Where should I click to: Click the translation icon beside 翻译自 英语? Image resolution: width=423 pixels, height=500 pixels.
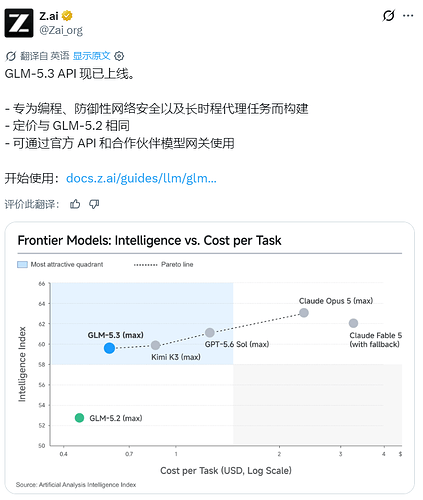[x=10, y=56]
